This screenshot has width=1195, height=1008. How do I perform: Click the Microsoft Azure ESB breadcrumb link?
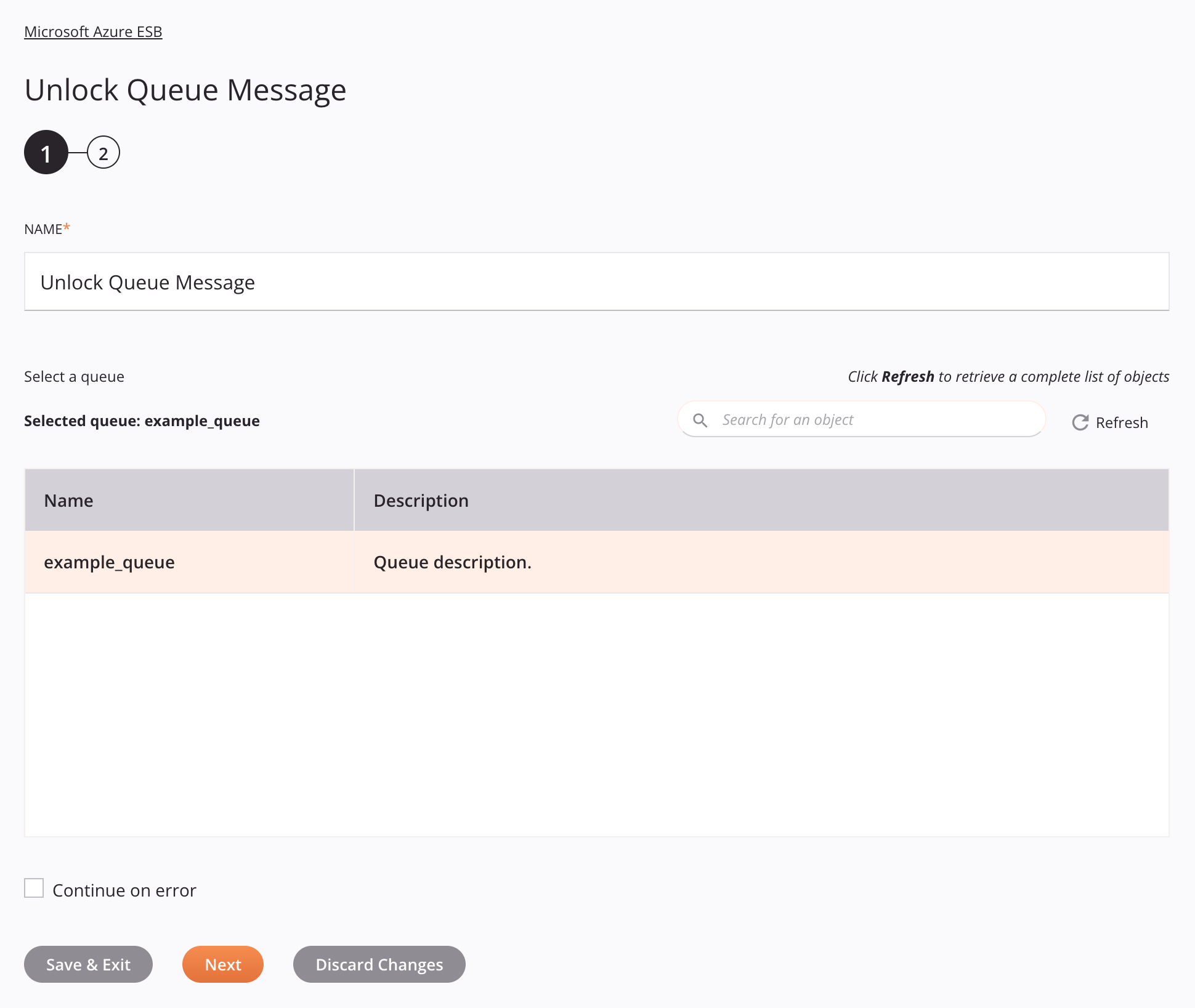click(x=92, y=31)
